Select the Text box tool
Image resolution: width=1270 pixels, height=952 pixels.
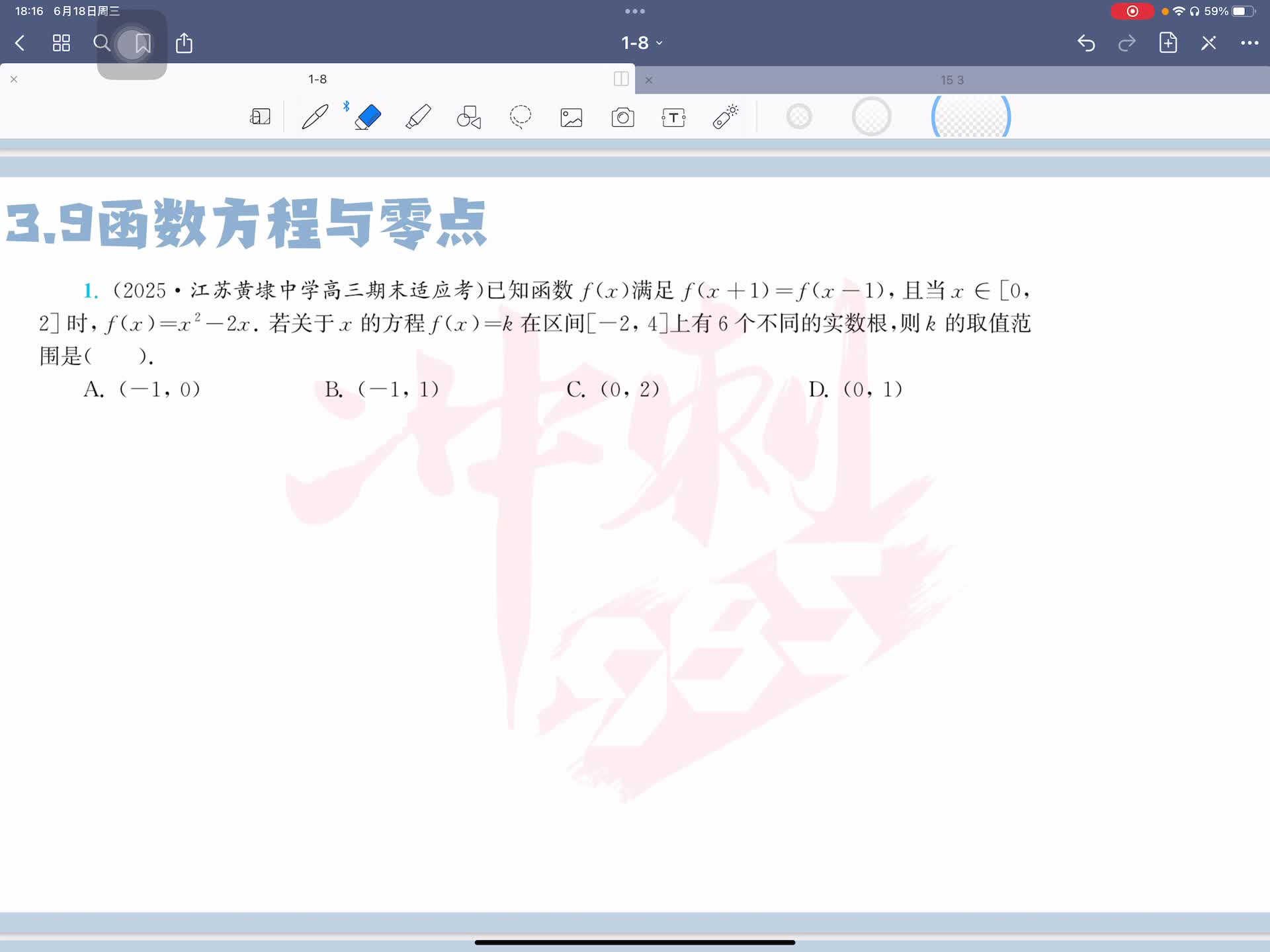(x=673, y=118)
